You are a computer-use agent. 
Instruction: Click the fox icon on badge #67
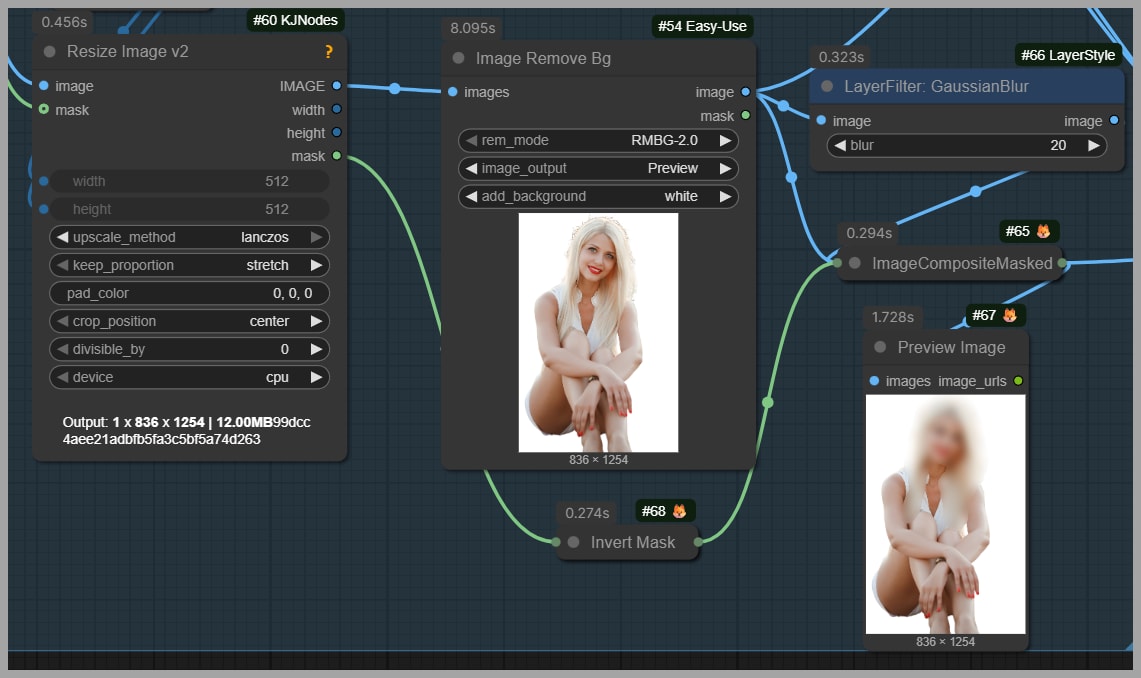[x=1010, y=316]
